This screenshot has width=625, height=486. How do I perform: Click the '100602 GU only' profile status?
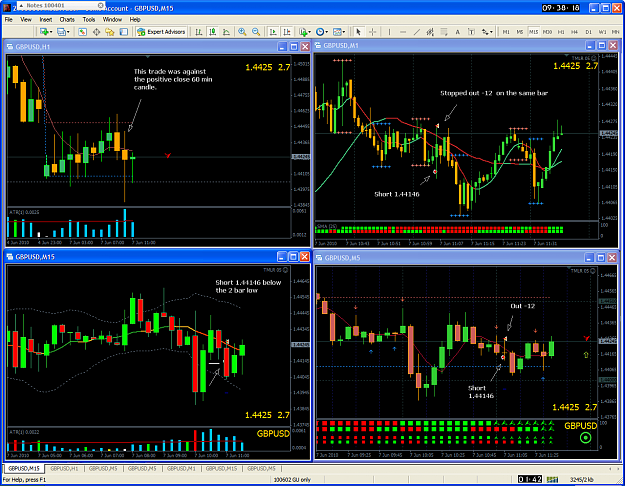coord(292,480)
